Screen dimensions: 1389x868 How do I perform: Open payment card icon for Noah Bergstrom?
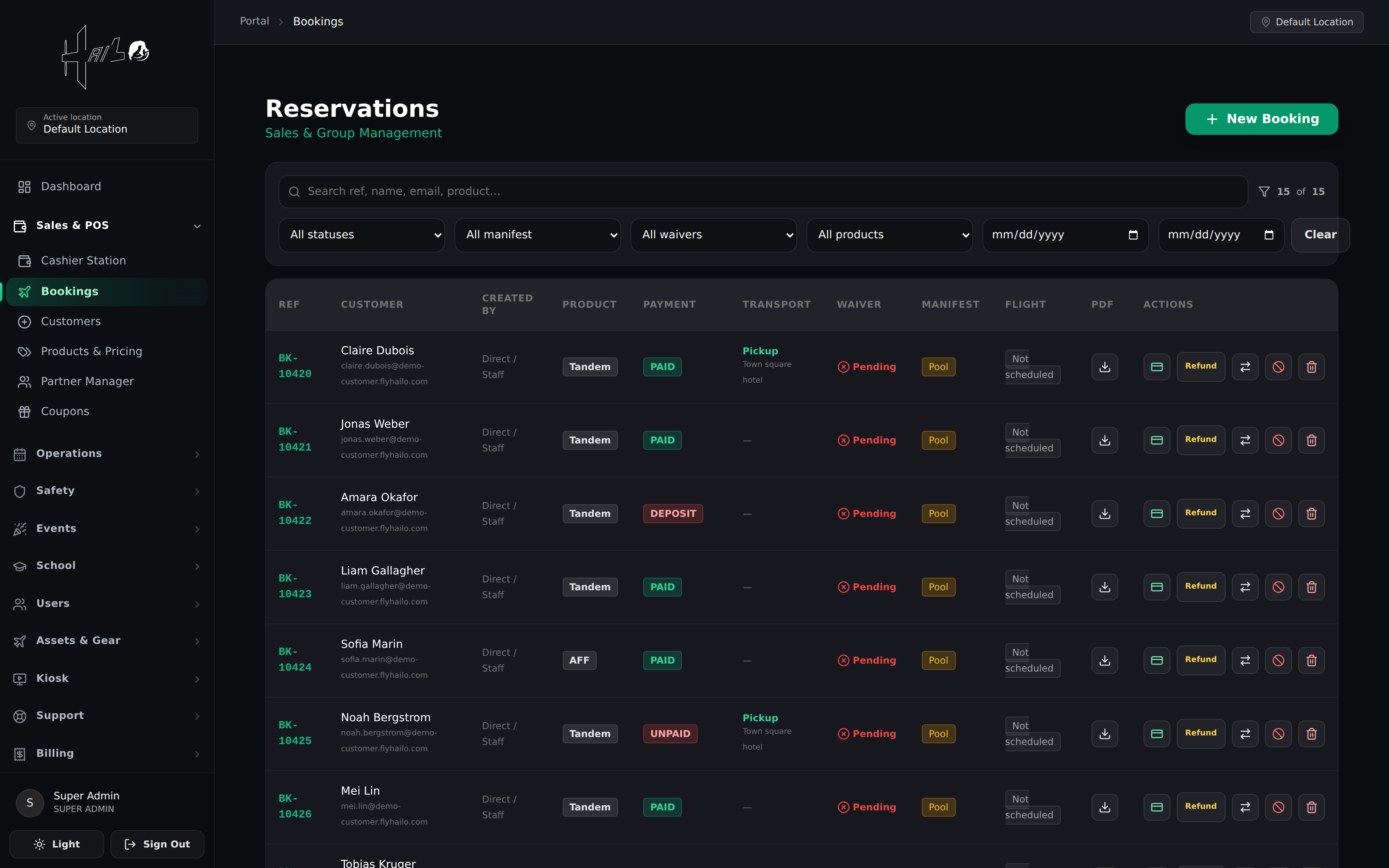click(x=1157, y=734)
